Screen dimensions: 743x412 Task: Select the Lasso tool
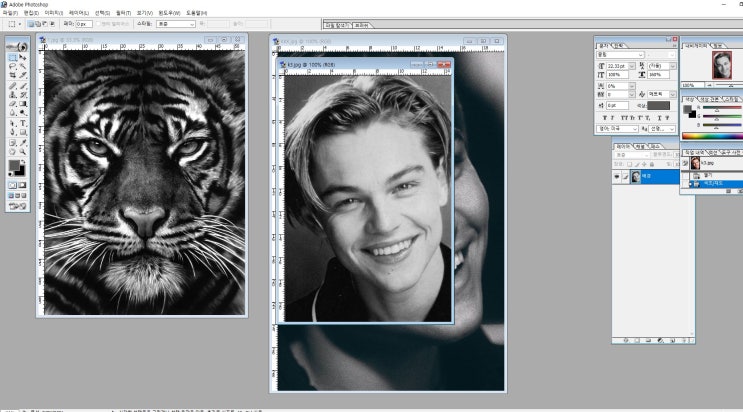click(13, 66)
